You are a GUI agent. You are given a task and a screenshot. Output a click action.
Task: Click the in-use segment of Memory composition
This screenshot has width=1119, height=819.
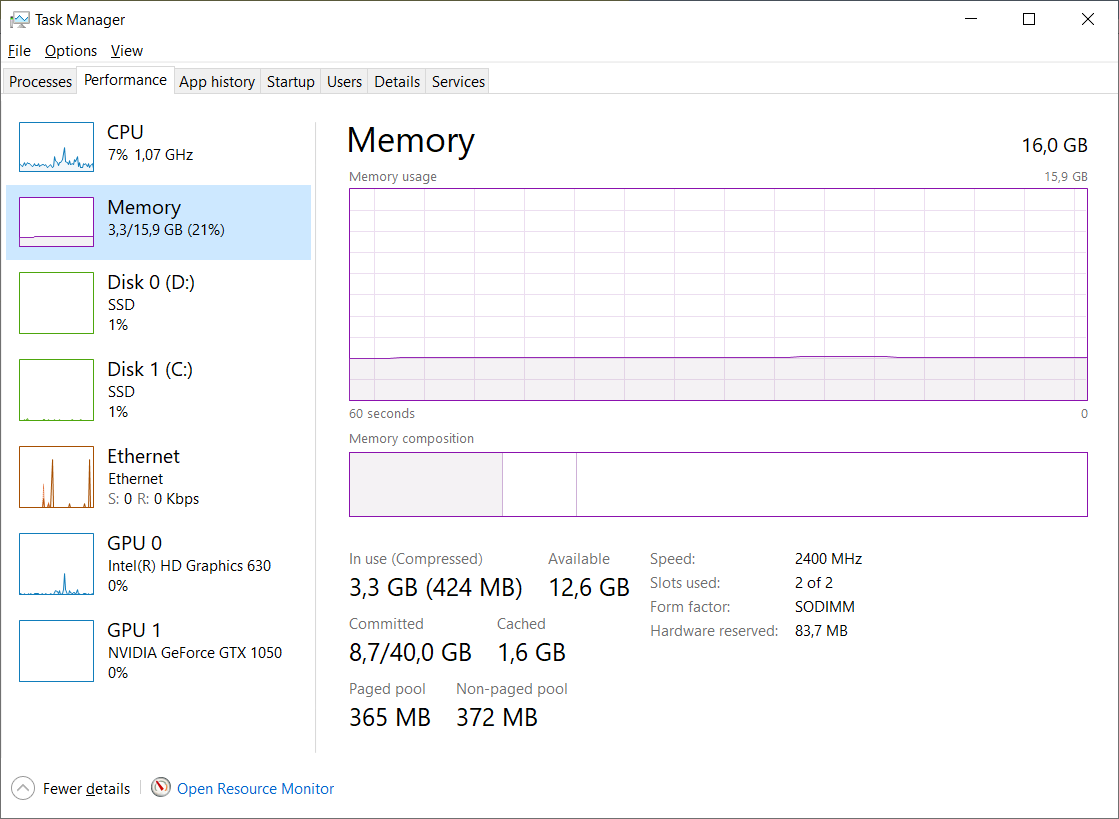click(x=426, y=484)
